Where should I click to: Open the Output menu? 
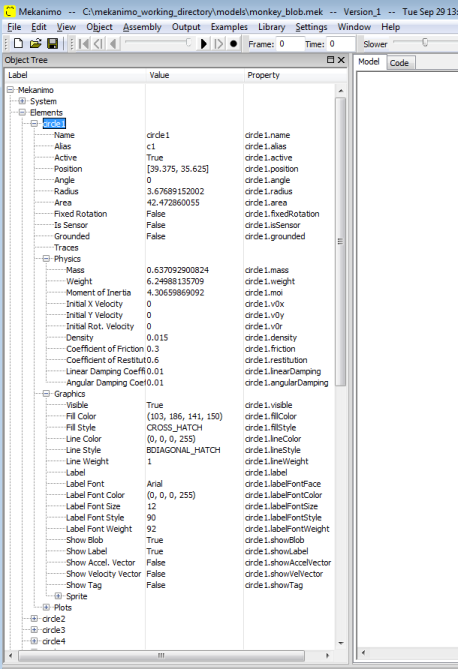coord(186,27)
